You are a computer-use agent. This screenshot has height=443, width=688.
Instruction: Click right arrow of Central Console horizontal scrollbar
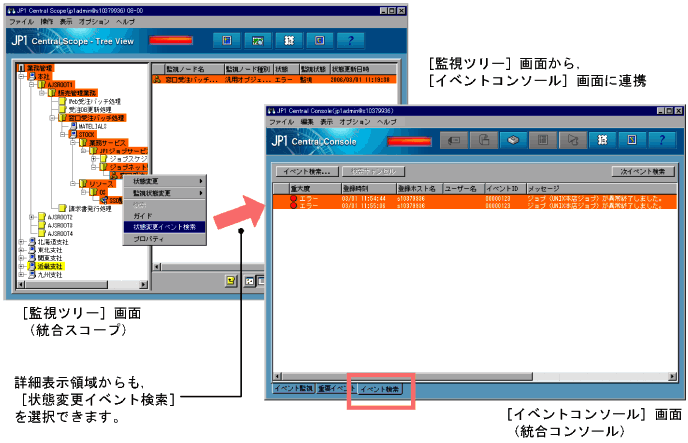point(673,376)
